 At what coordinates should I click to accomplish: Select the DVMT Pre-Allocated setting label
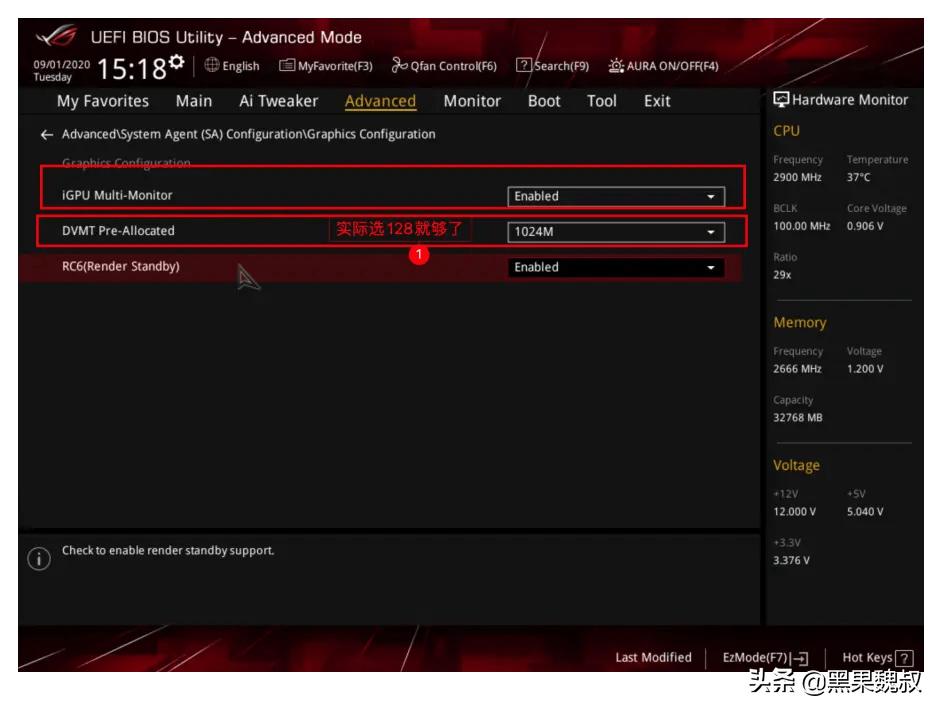tap(118, 231)
